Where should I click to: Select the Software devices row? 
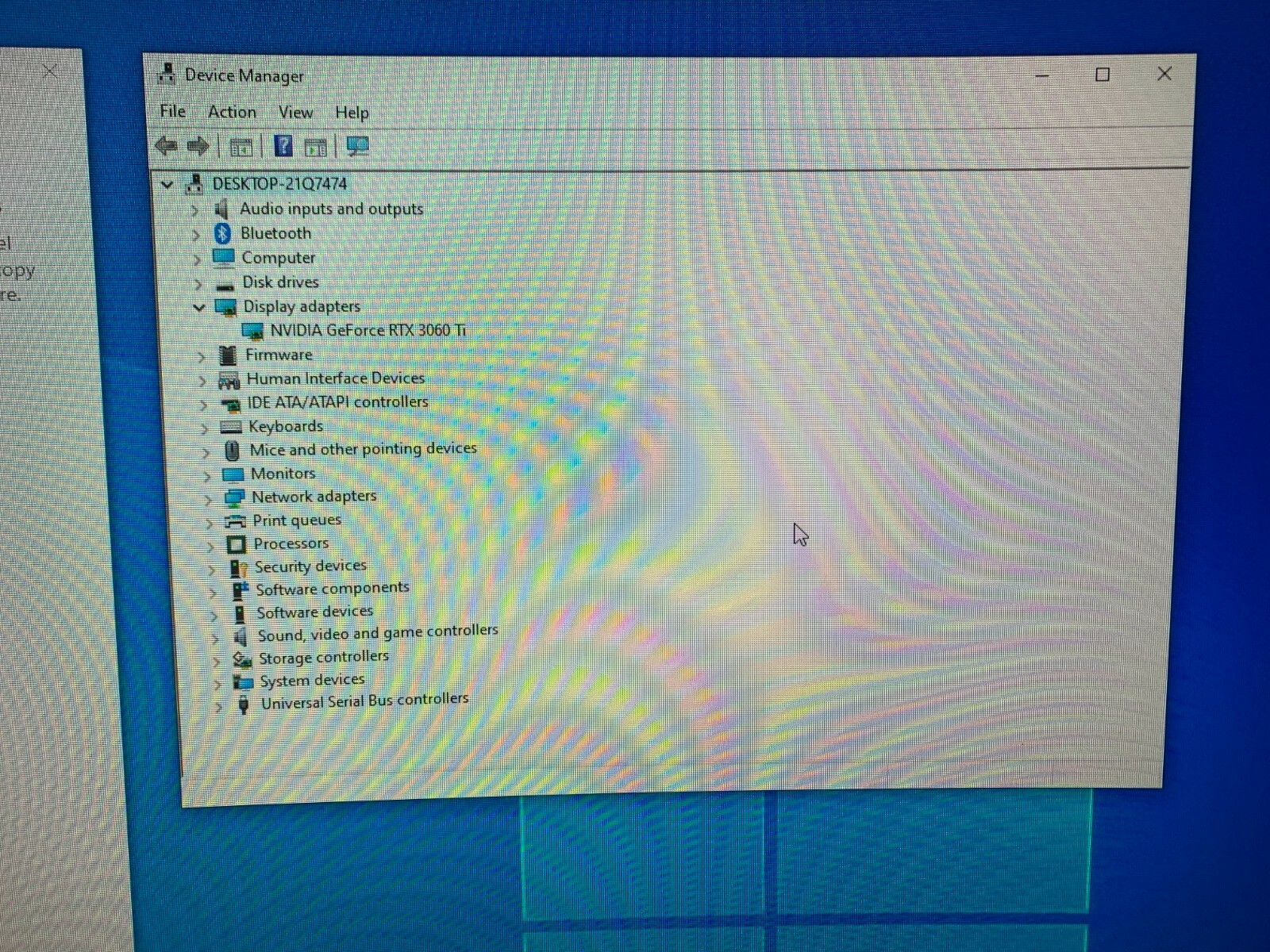pyautogui.click(x=314, y=612)
